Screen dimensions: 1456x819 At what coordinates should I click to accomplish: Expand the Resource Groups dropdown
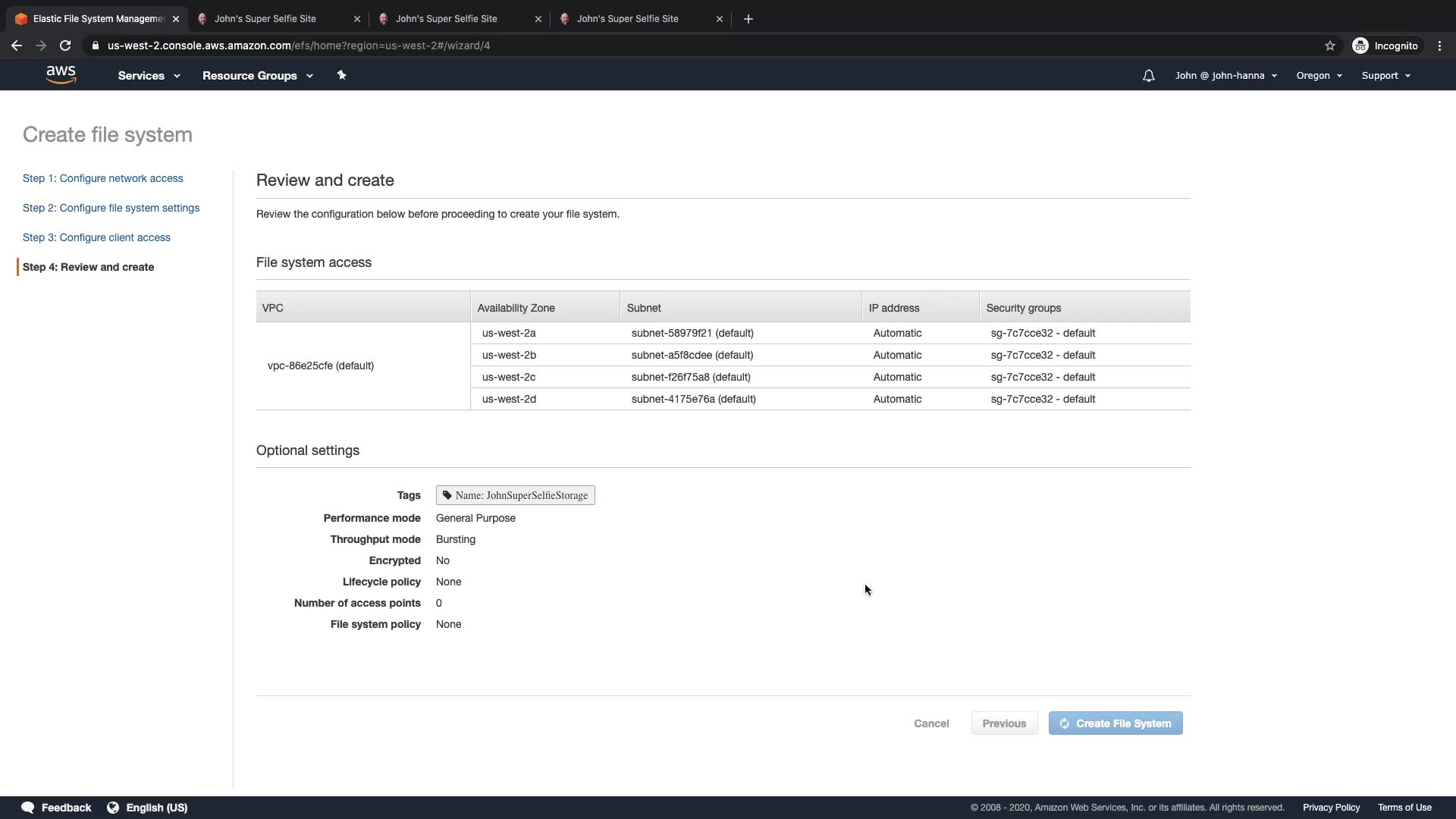point(257,76)
